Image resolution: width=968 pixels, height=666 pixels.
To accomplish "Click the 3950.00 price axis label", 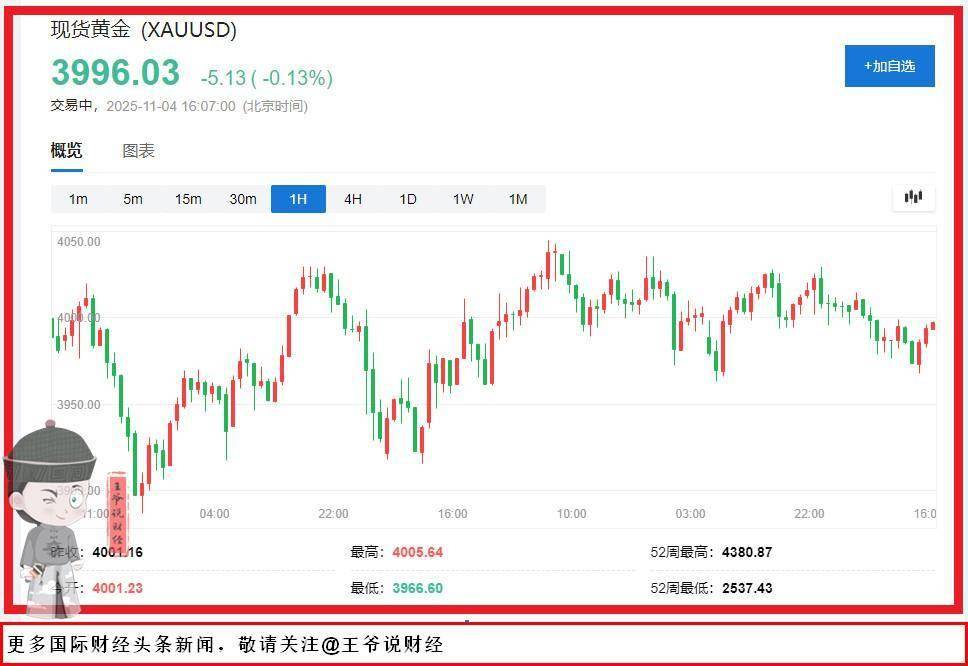I will coord(78,404).
